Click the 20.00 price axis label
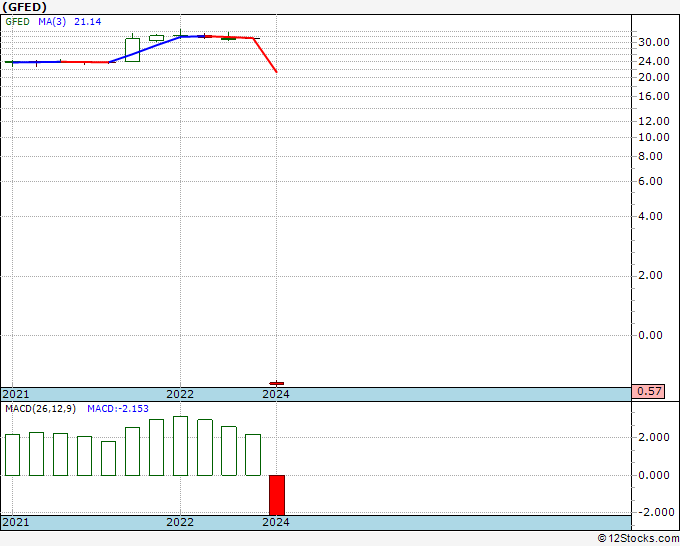680x546 pixels. point(654,77)
